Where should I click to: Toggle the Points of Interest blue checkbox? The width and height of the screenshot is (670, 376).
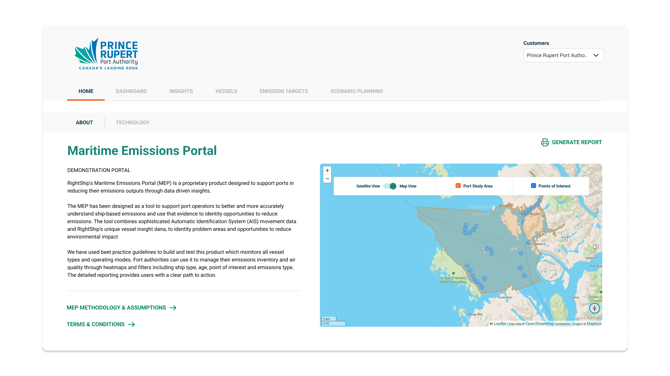(533, 186)
